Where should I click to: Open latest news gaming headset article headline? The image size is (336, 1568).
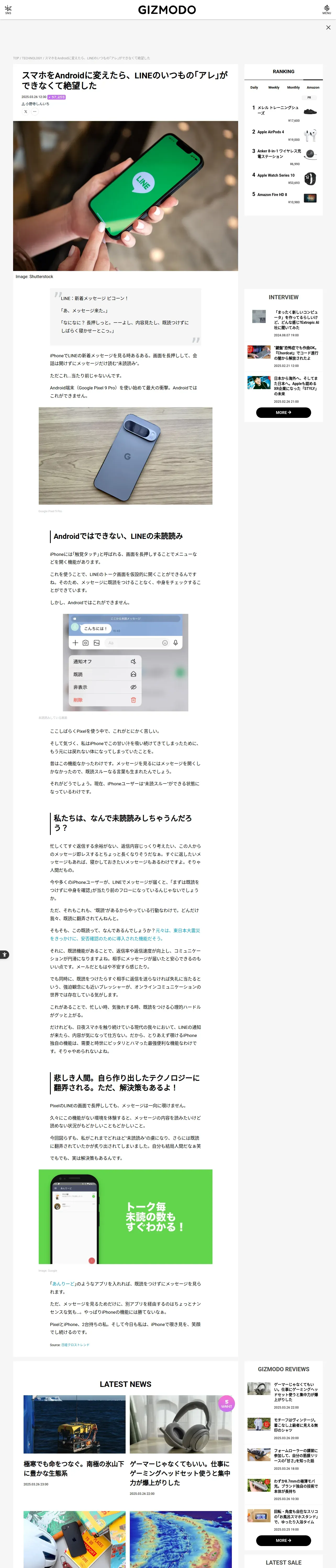tap(181, 1473)
